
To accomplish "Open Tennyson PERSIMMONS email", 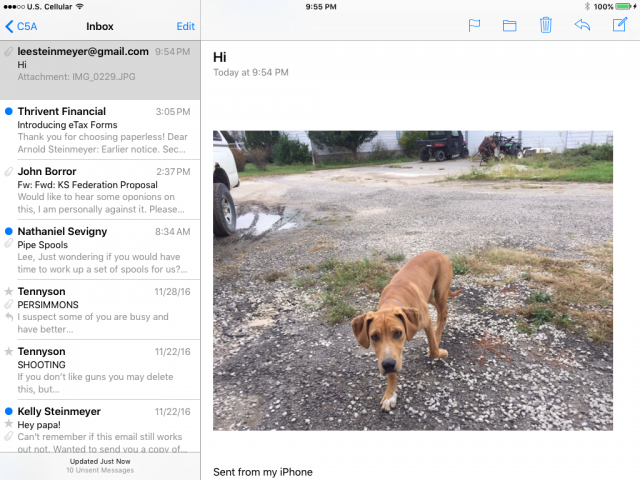I will pos(100,310).
